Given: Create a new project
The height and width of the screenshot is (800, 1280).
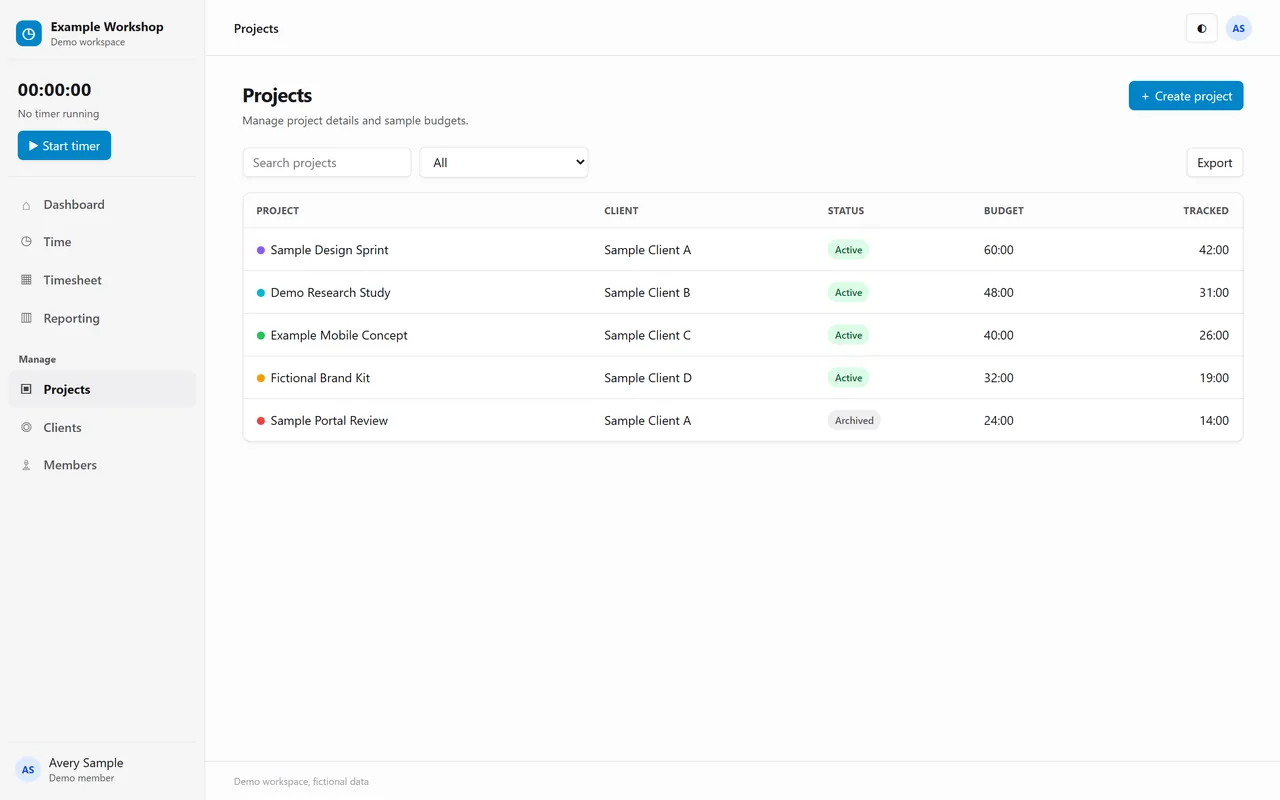Looking at the screenshot, I should (x=1186, y=96).
